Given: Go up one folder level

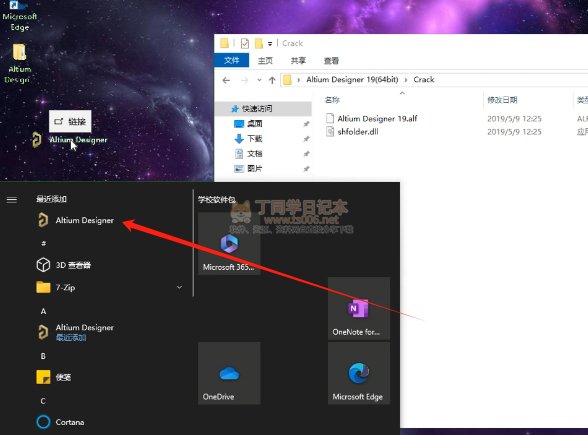Looking at the screenshot, I should (272, 80).
